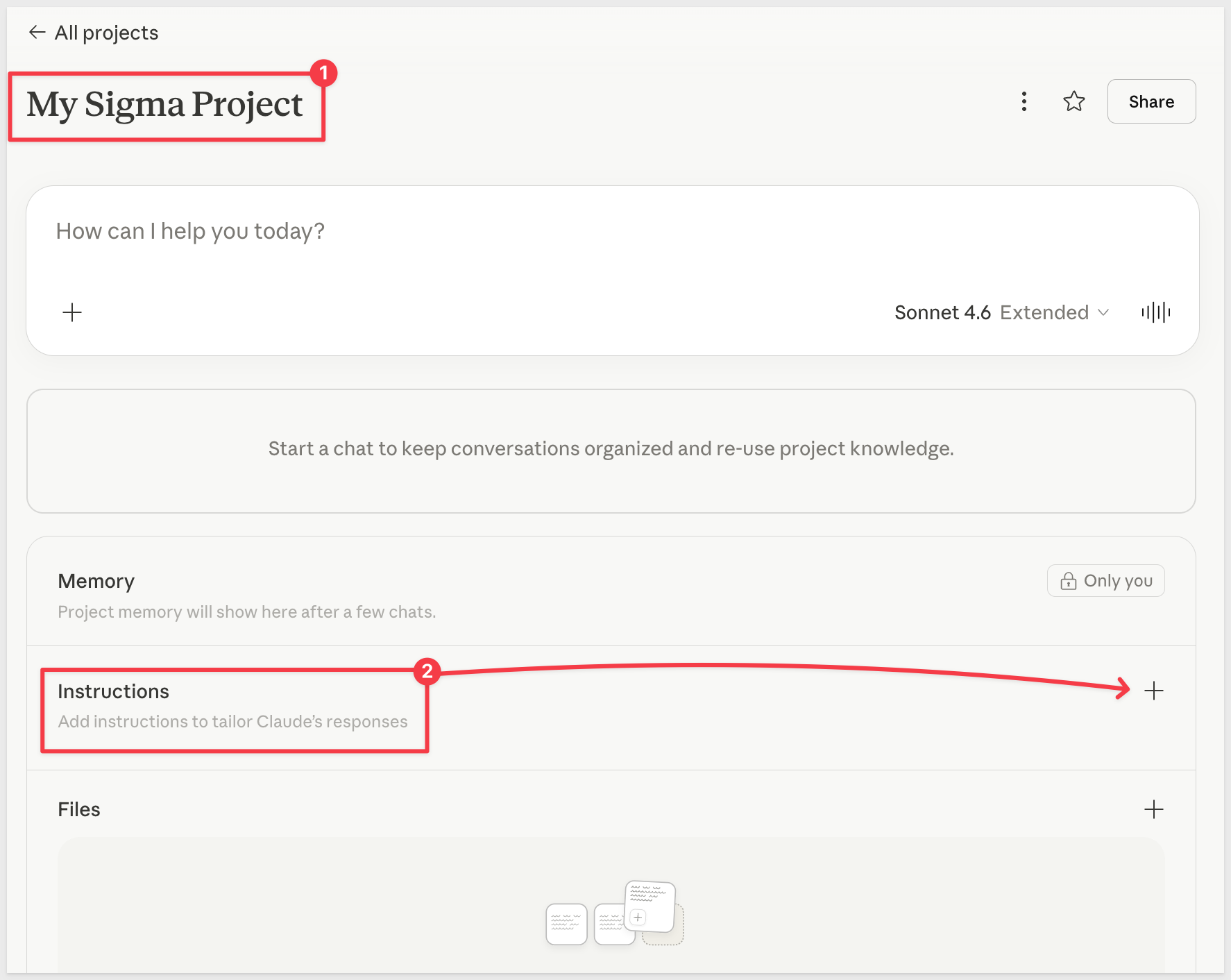Viewport: 1231px width, 980px height.
Task: Click the stacked documents illustration in Files
Action: (x=615, y=914)
